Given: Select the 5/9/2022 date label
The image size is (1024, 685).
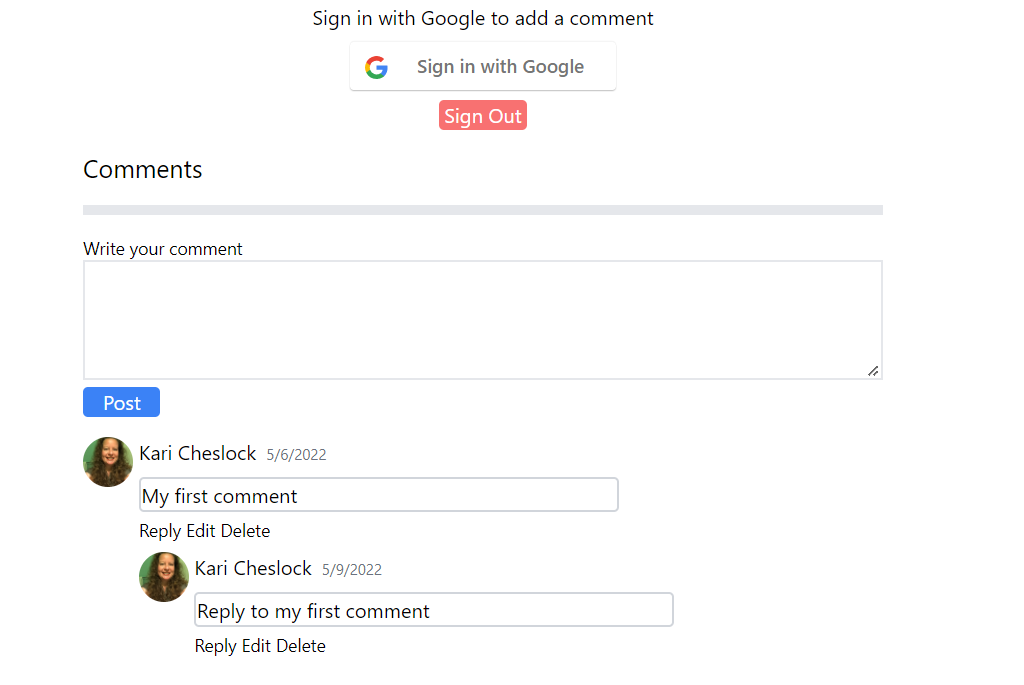Looking at the screenshot, I should pyautogui.click(x=352, y=569).
